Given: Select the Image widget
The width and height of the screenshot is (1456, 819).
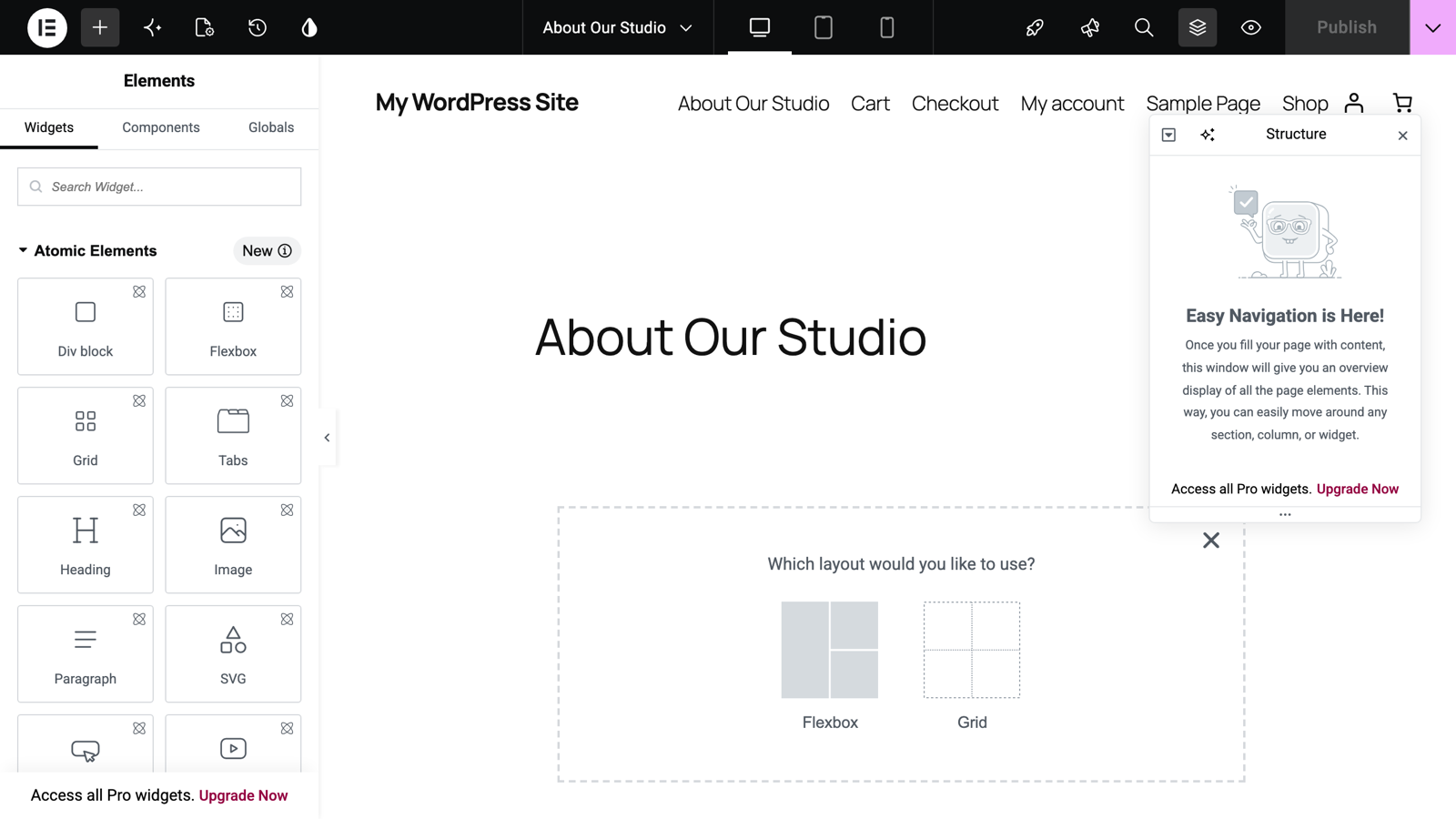Looking at the screenshot, I should tap(233, 545).
